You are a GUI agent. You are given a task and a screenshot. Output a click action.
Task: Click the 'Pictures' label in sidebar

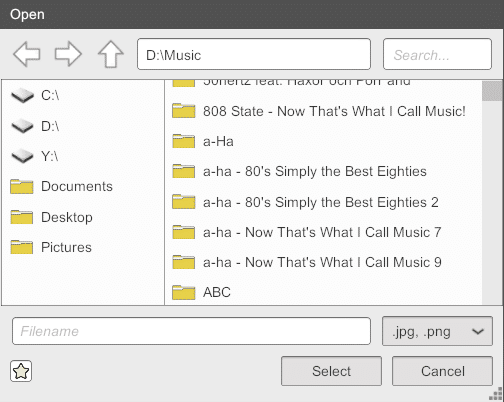click(x=66, y=247)
